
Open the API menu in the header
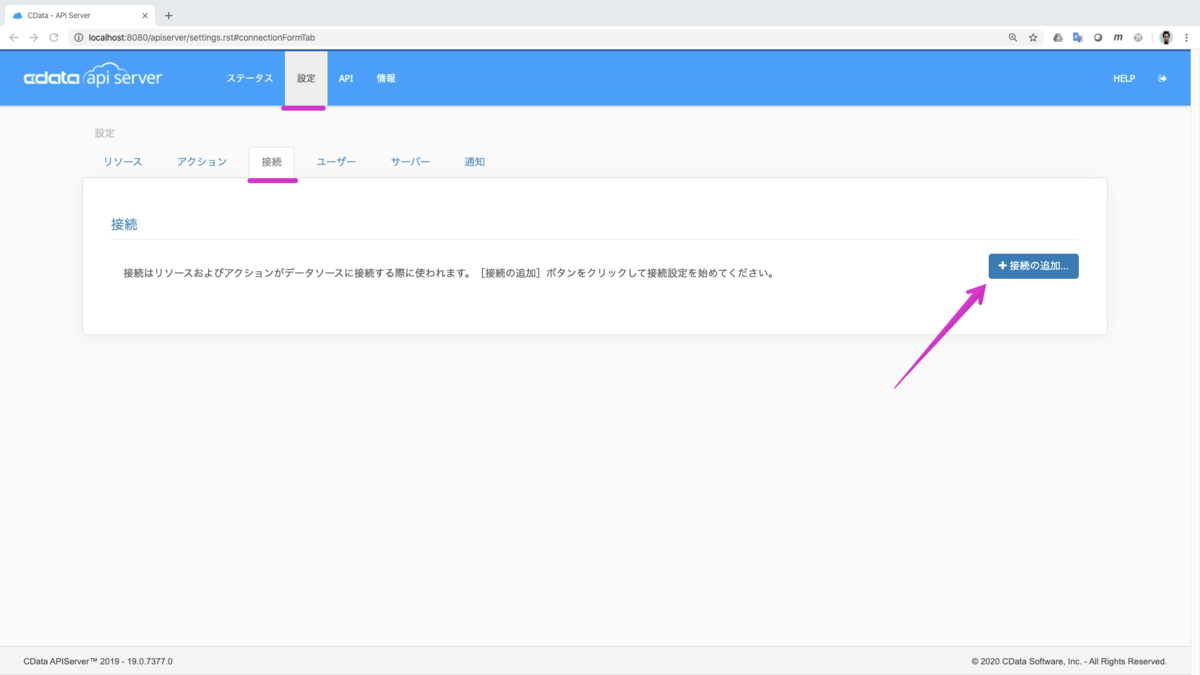tap(346, 78)
